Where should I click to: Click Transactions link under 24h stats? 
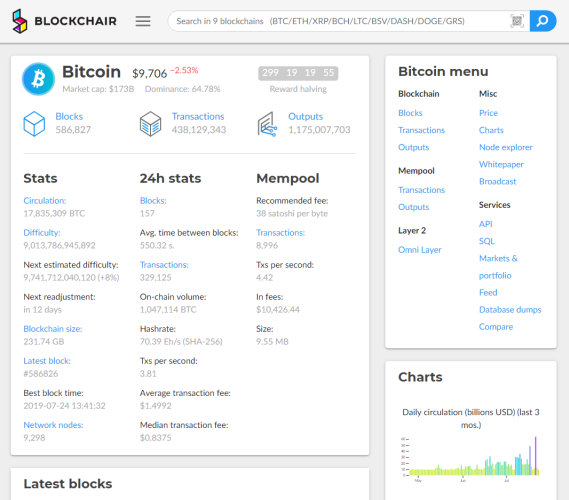[x=164, y=265]
